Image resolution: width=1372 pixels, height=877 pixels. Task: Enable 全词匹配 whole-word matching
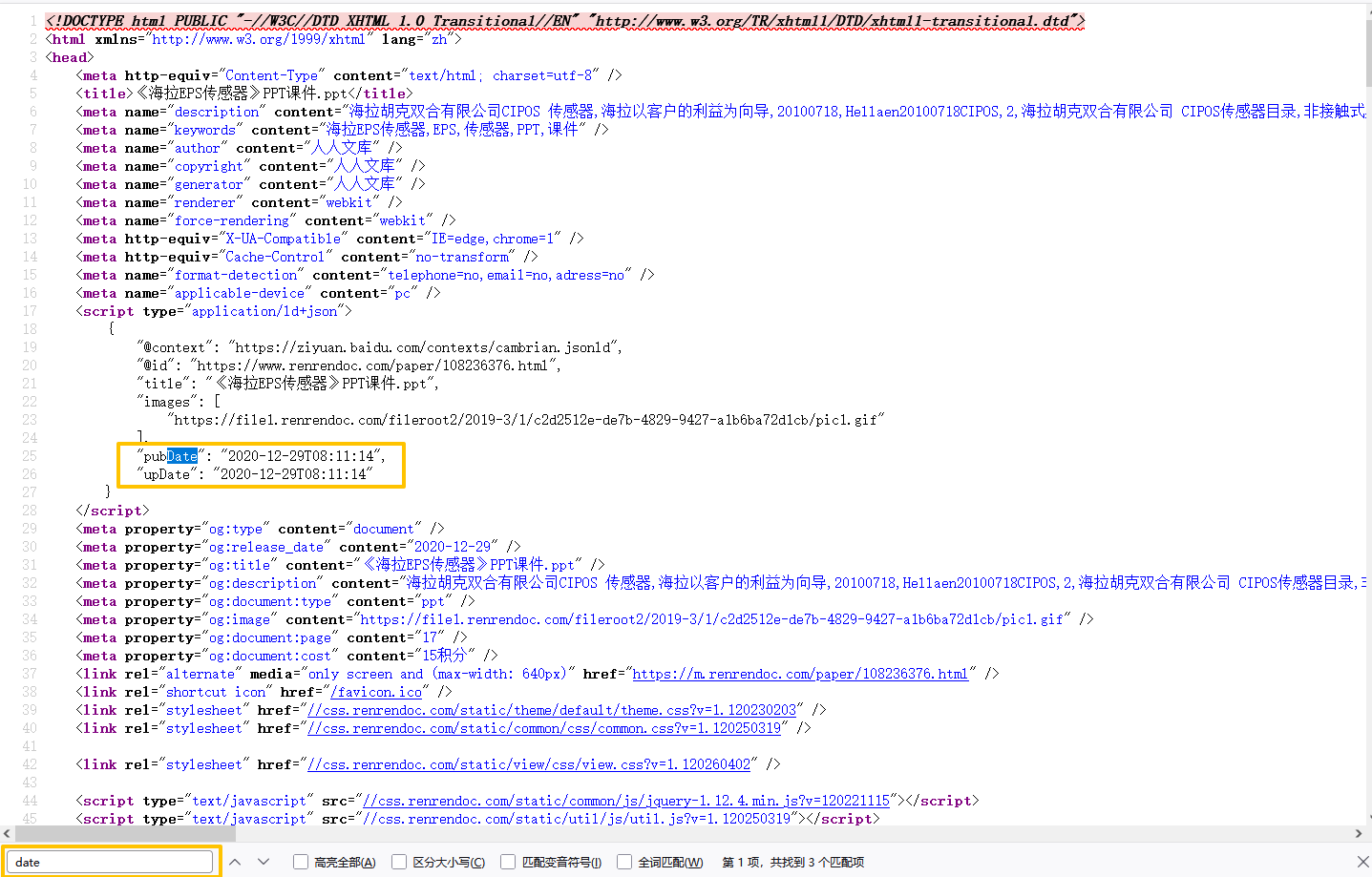(624, 862)
